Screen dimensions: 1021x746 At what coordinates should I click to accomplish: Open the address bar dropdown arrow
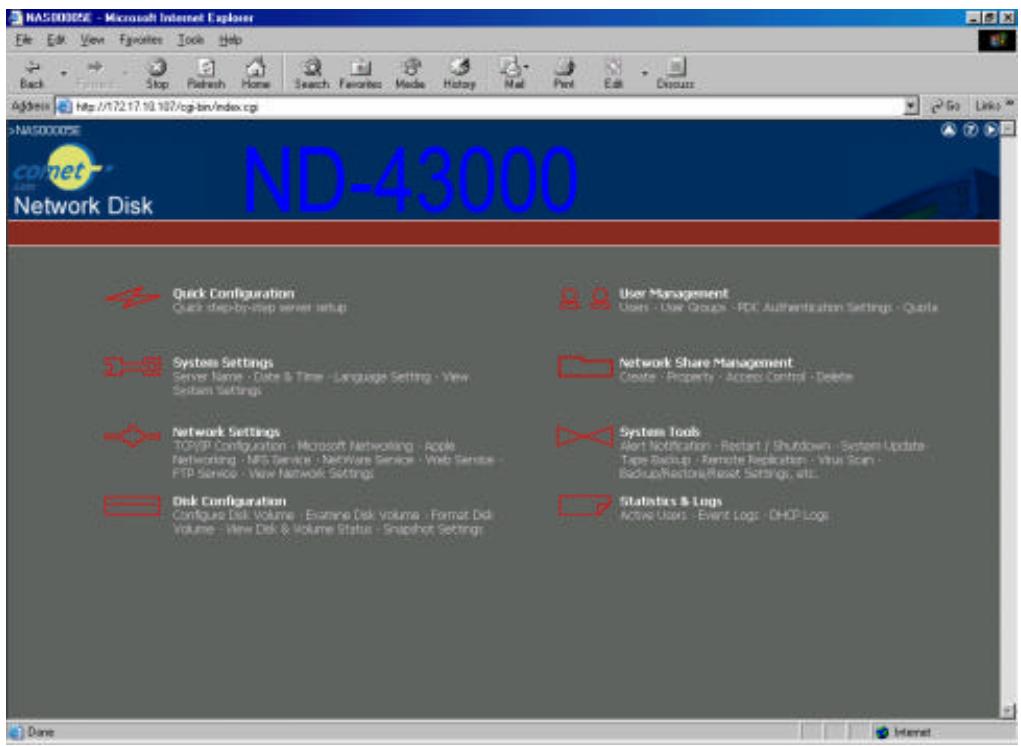912,106
